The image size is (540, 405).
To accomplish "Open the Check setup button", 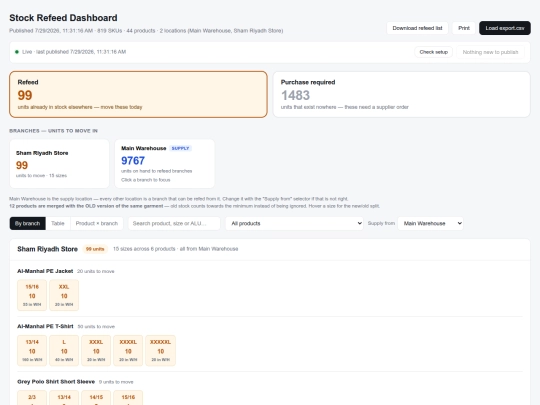I will [434, 52].
